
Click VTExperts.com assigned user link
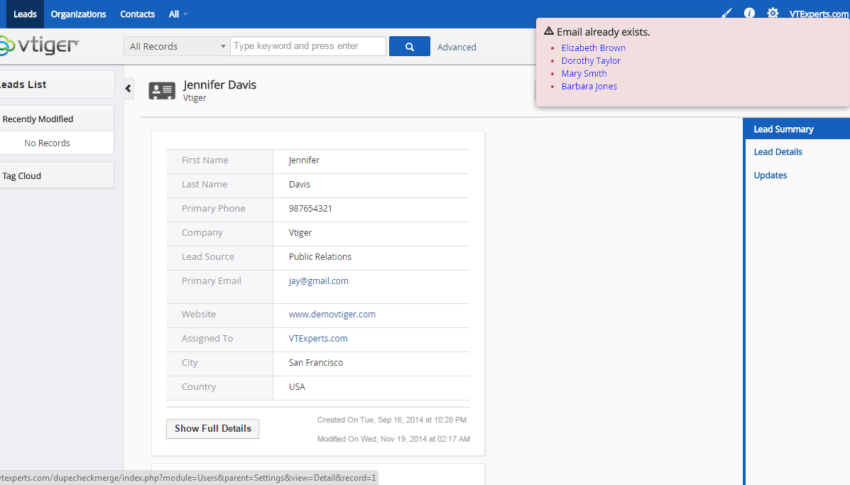tap(318, 338)
